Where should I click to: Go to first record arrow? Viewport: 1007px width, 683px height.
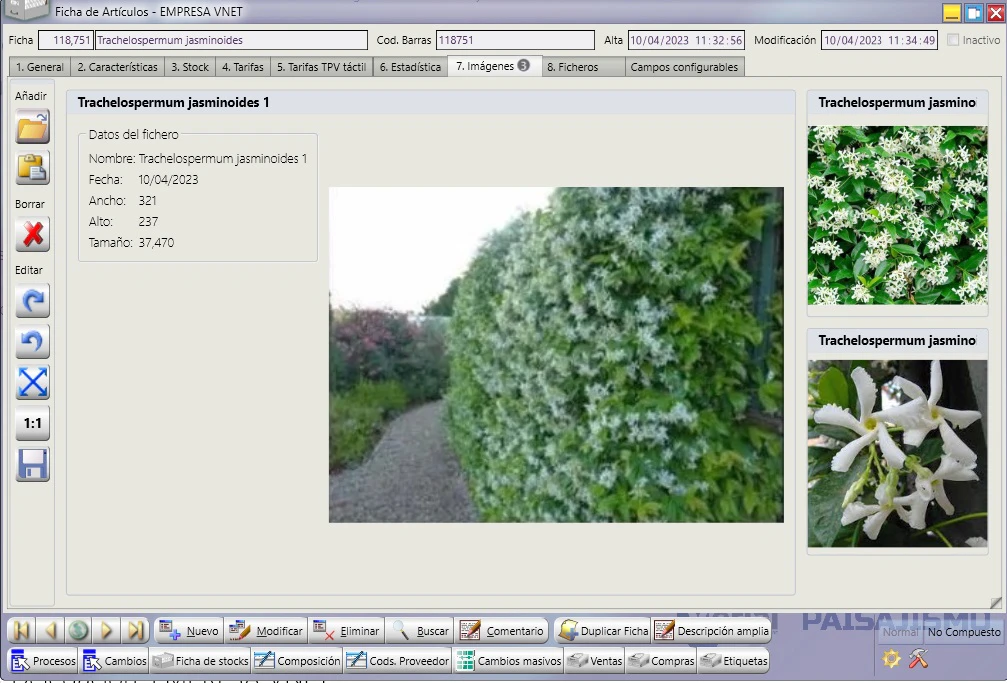(22, 631)
